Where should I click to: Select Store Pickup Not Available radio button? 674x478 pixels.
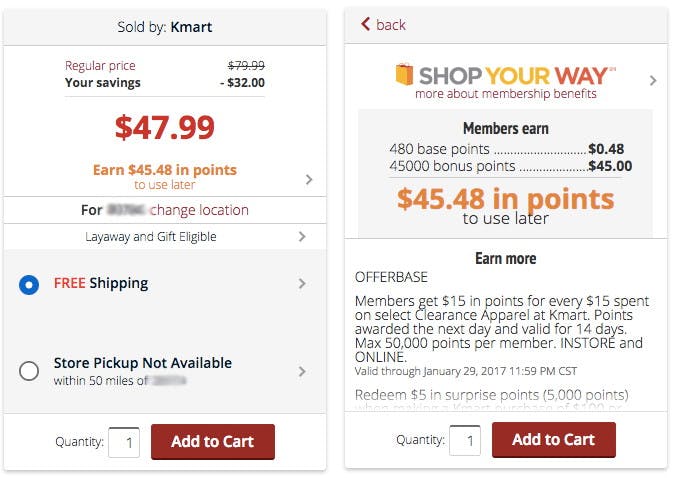(x=29, y=371)
